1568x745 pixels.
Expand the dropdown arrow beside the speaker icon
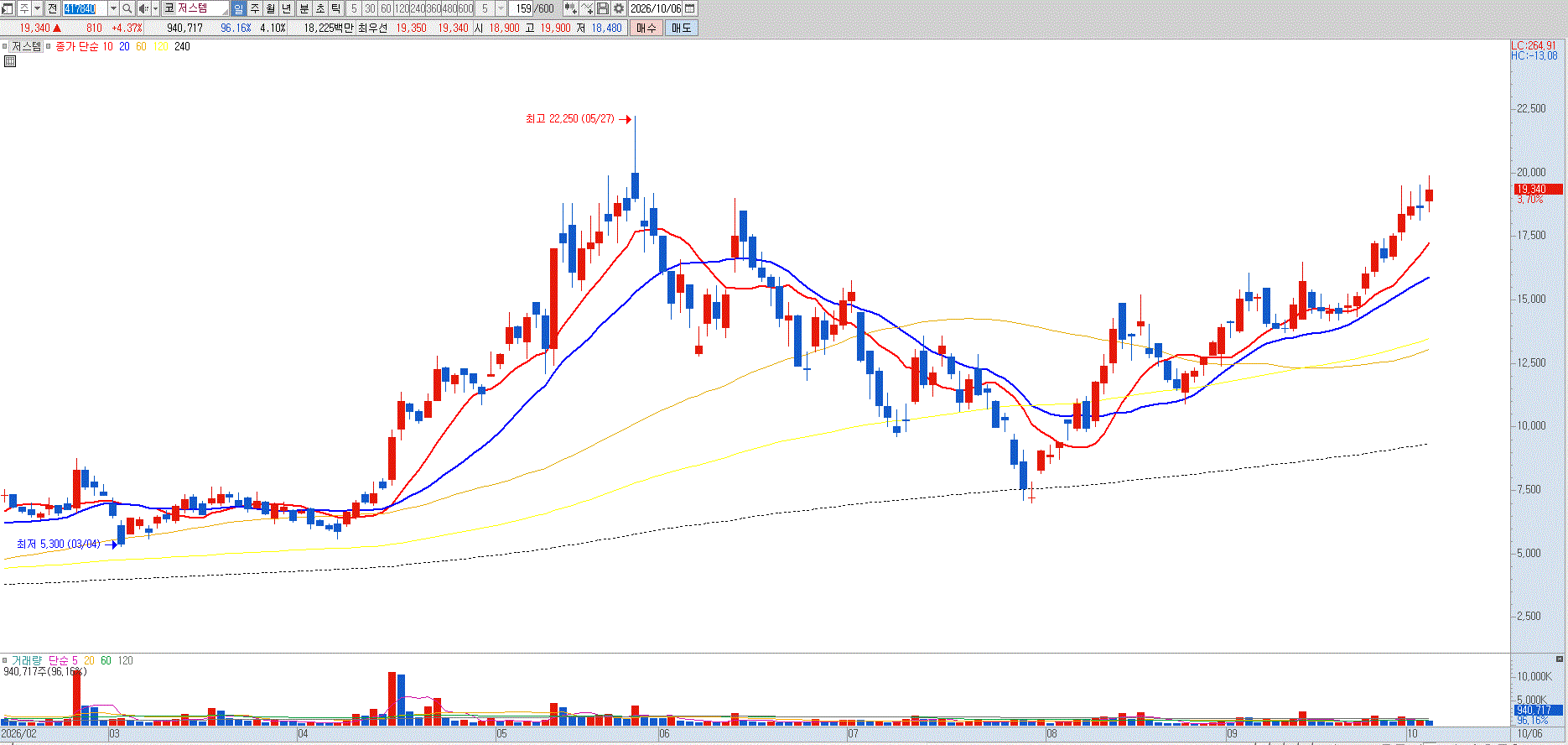pos(155,8)
